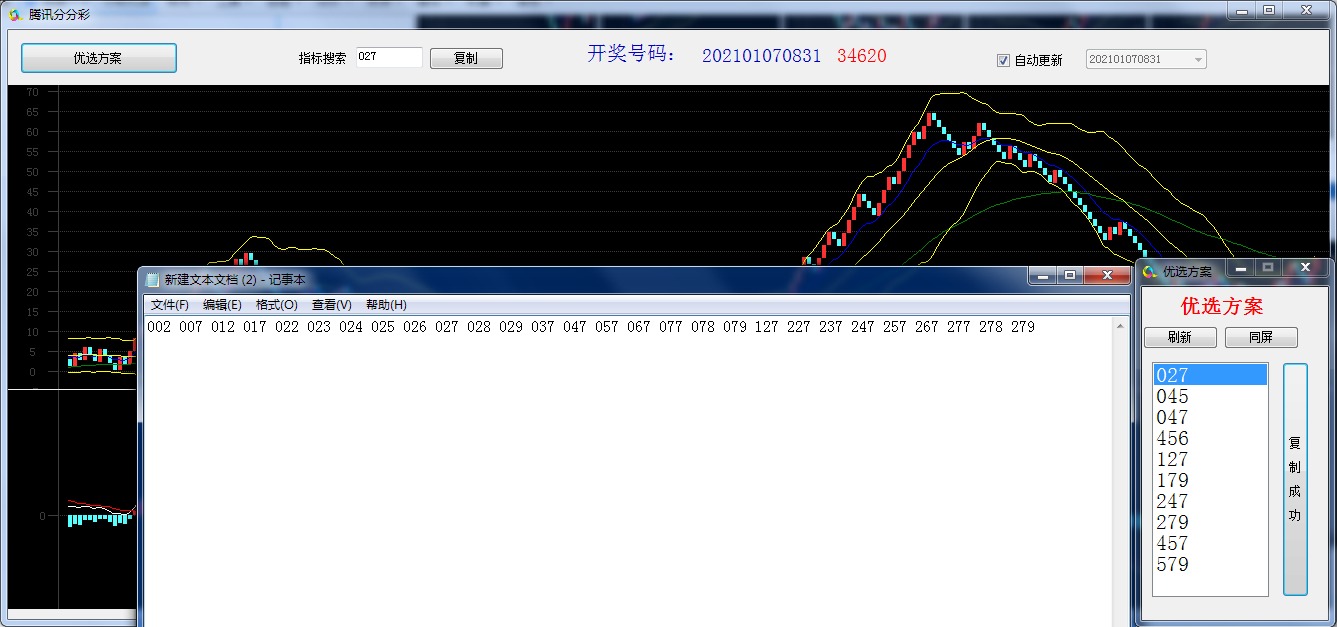The width and height of the screenshot is (1337, 627).
Task: Click the 腾讯分分彩 app icon in title bar
Action: (x=14, y=14)
